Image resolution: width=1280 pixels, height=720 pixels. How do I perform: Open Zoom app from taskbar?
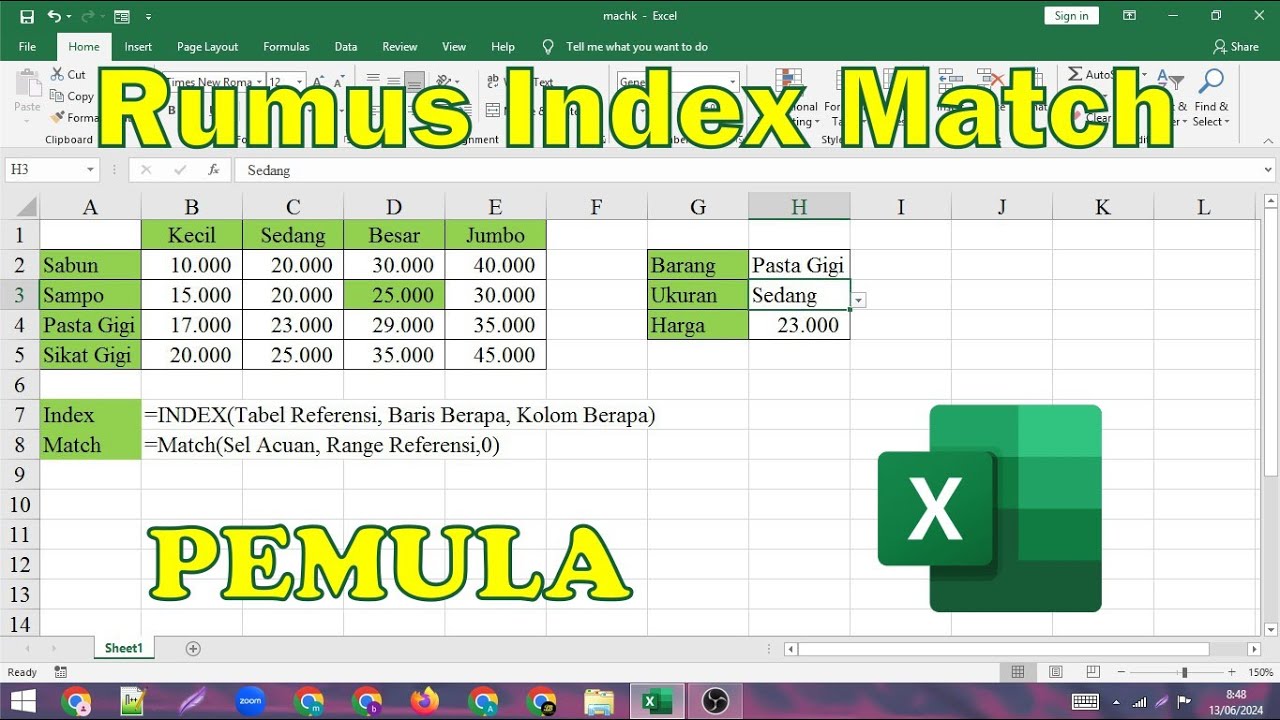[x=250, y=701]
